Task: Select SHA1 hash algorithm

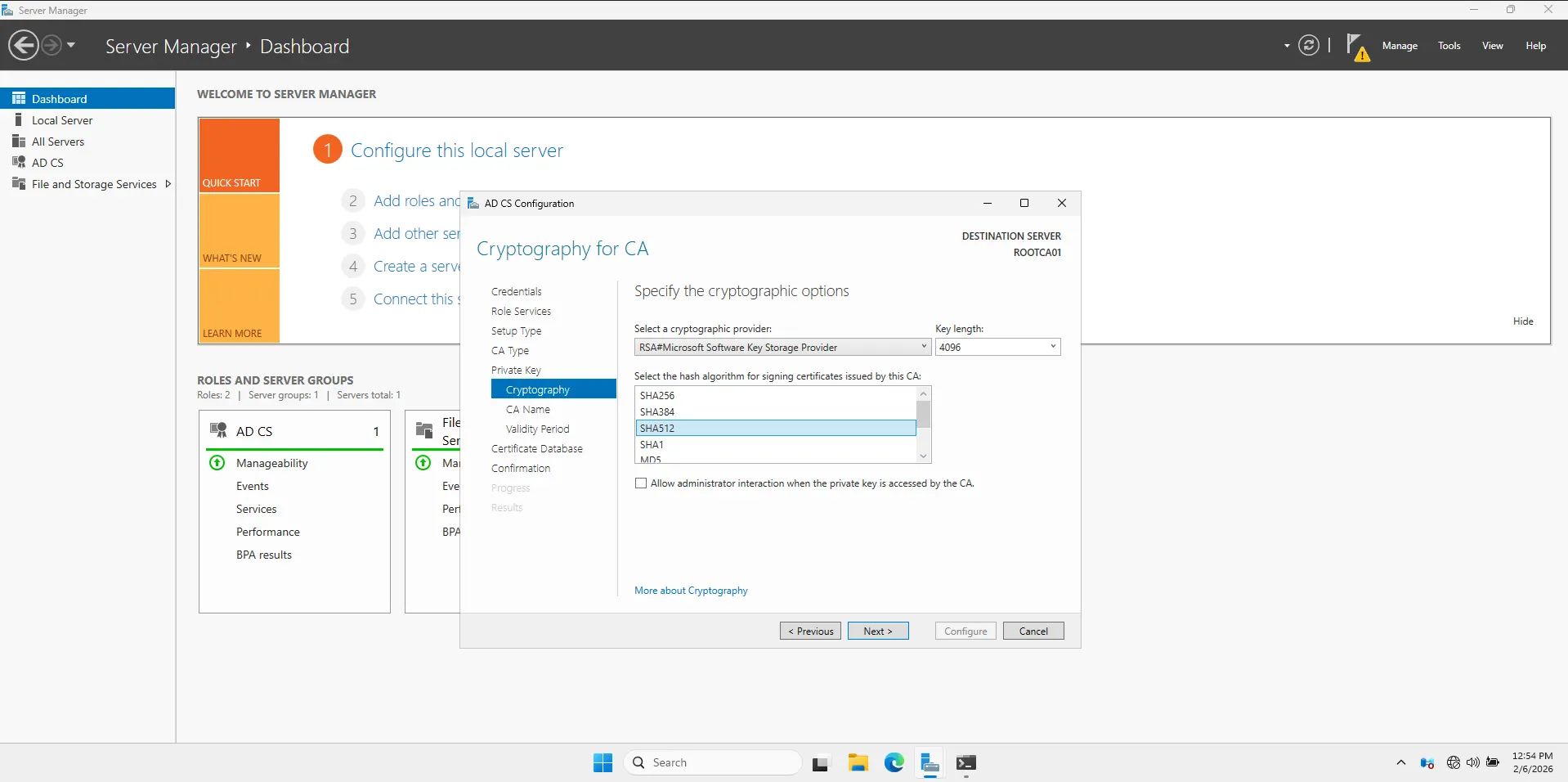Action: pos(776,445)
